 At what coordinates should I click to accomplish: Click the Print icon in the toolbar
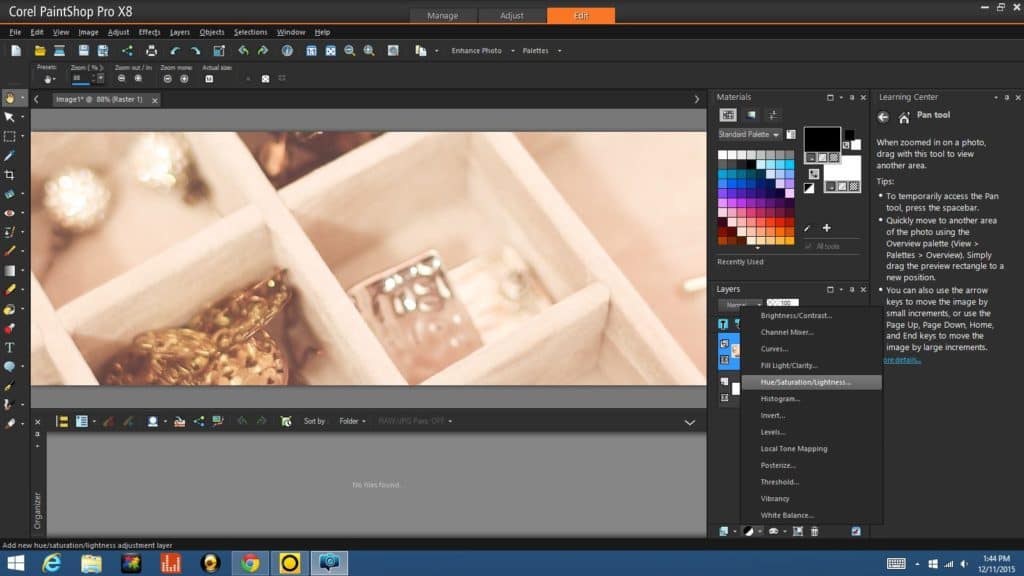151,50
